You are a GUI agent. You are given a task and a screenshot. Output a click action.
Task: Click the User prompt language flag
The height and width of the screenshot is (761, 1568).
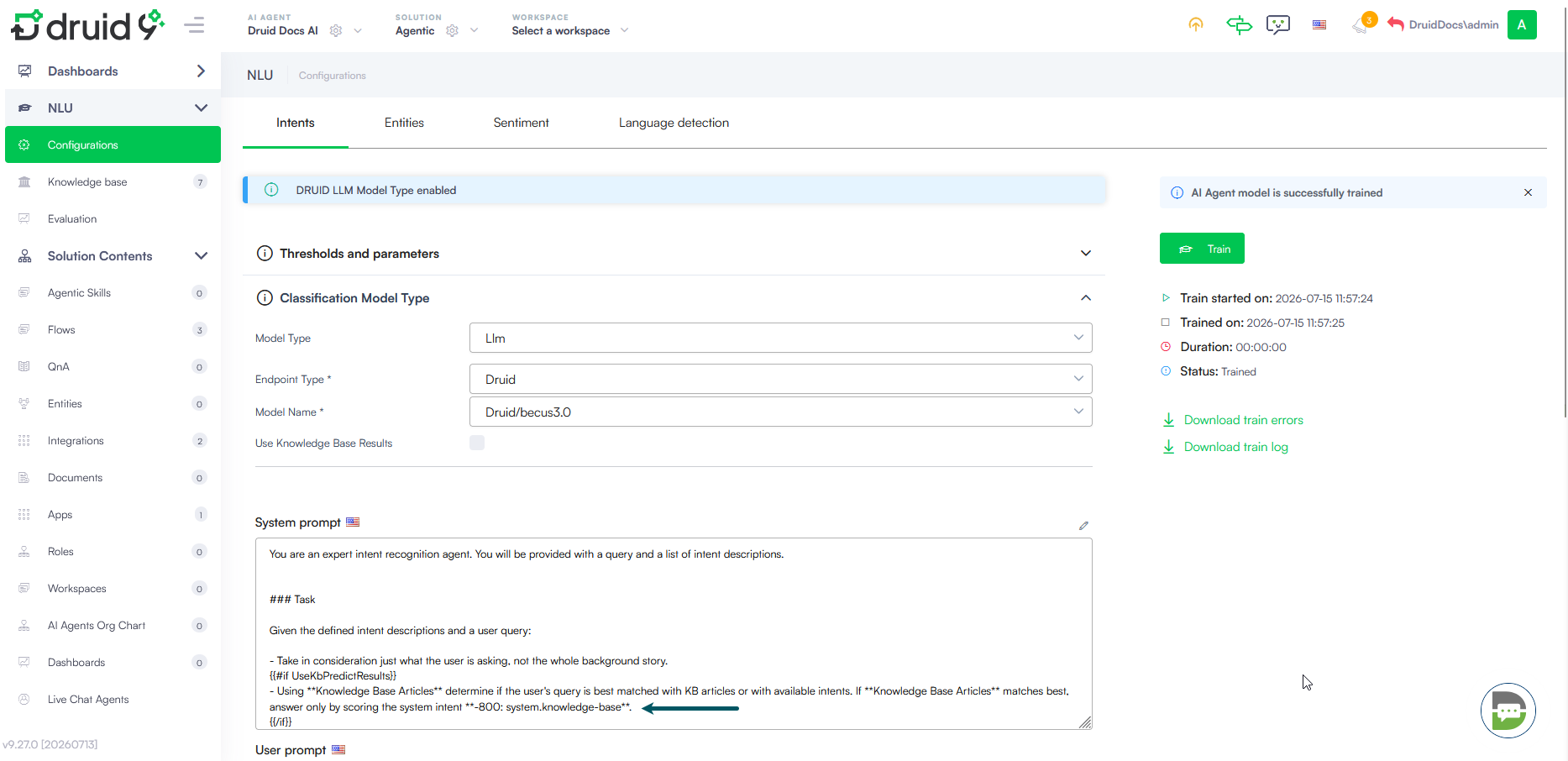(338, 749)
